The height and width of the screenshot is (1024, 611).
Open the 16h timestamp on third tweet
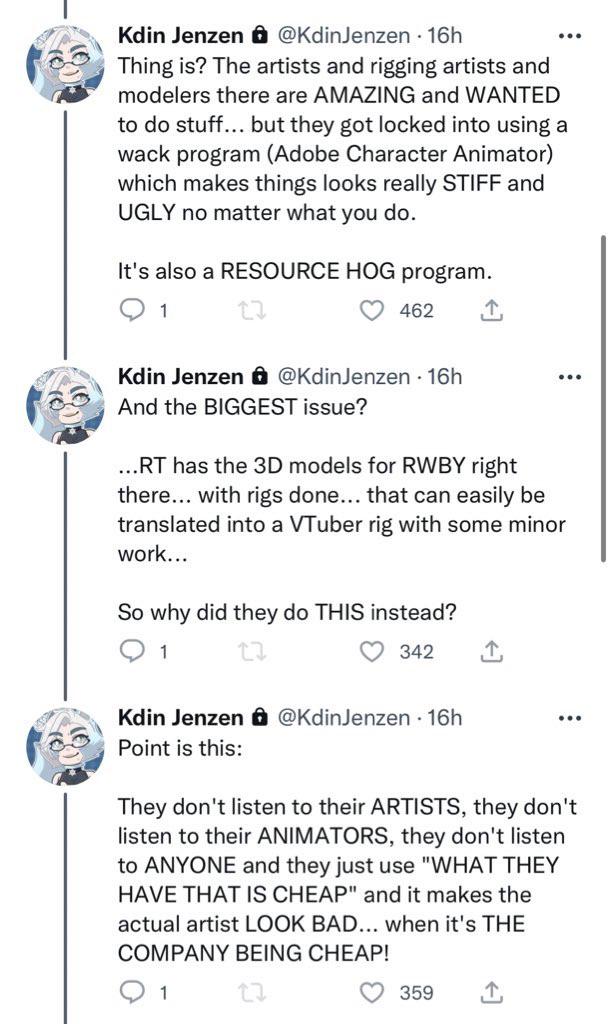[x=445, y=718]
